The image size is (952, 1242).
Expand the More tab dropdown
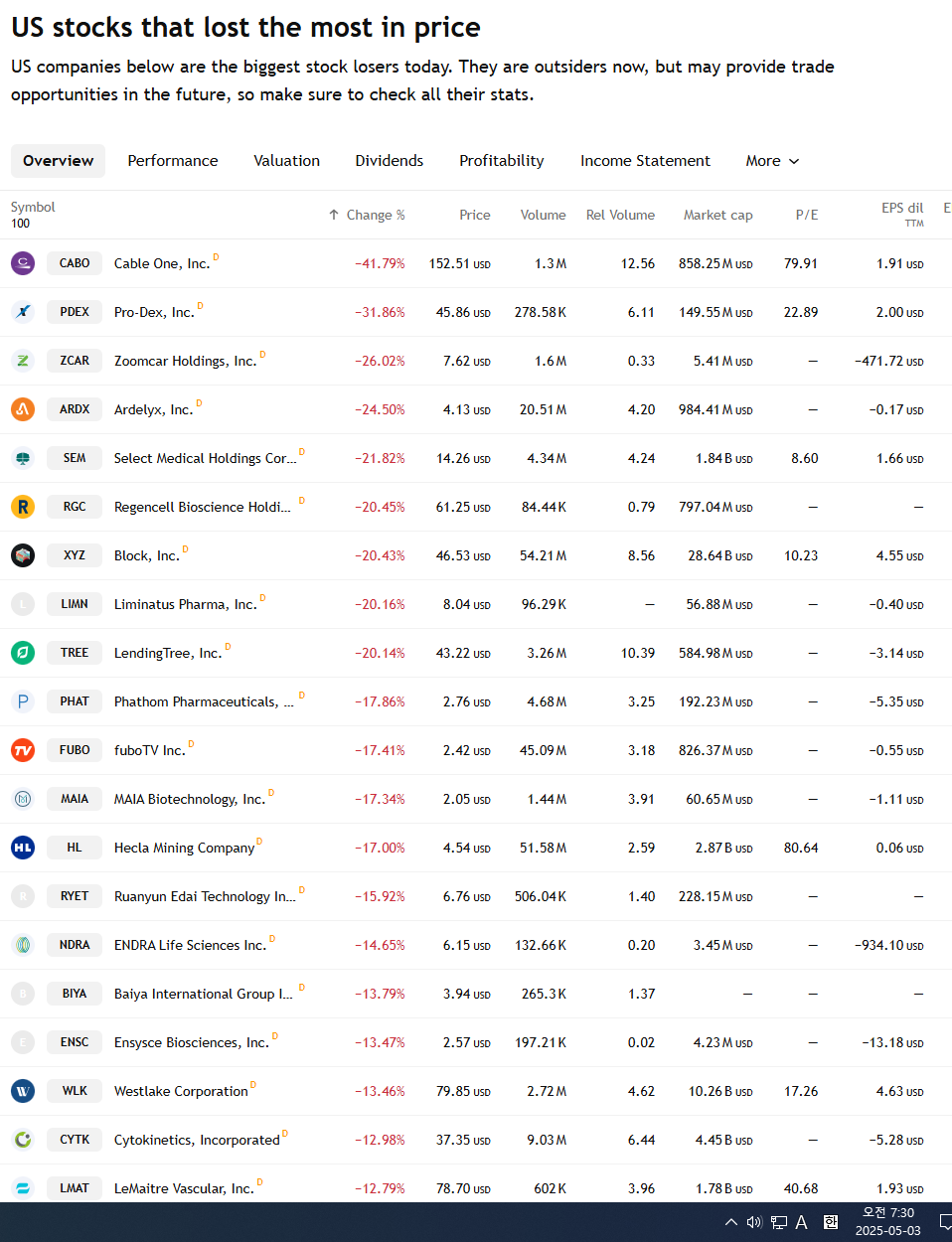tap(772, 161)
